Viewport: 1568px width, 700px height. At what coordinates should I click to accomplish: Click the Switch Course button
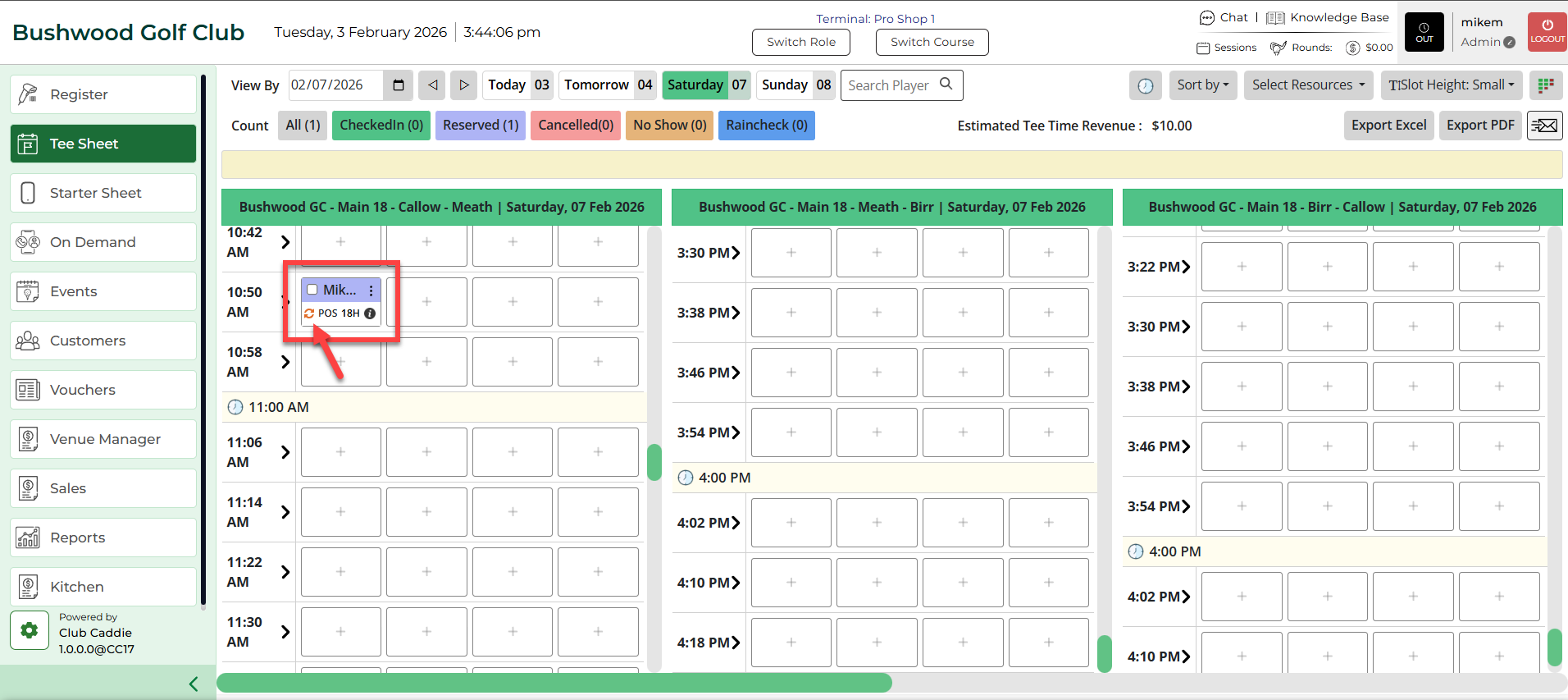click(x=932, y=42)
